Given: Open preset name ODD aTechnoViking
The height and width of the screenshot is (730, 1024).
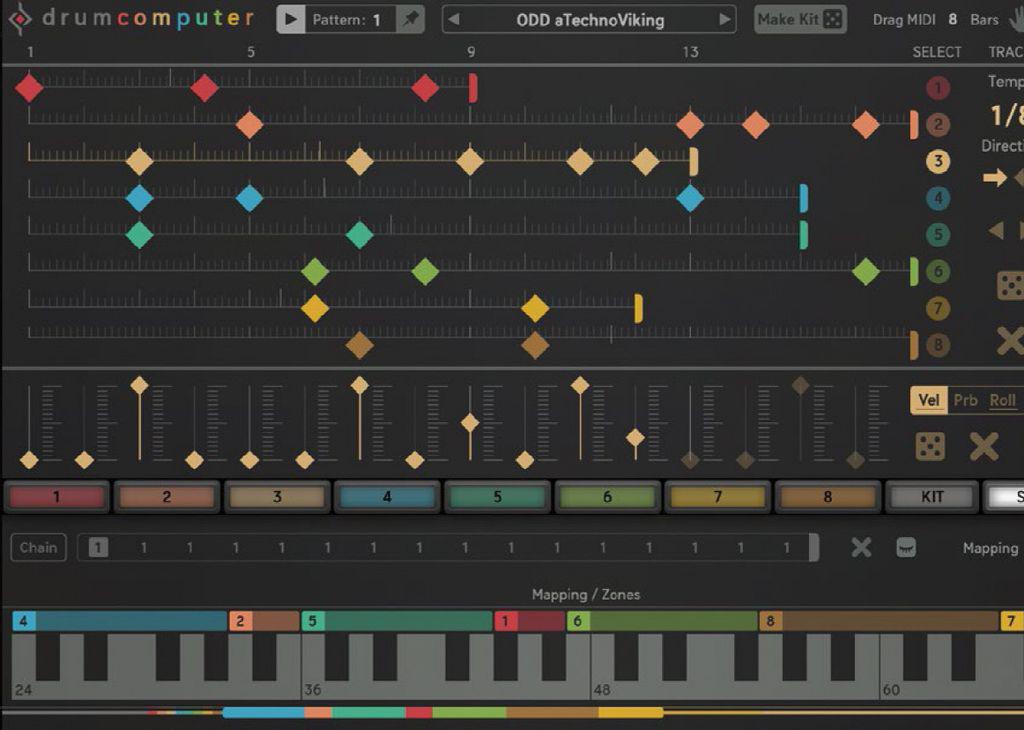Looking at the screenshot, I should (x=590, y=20).
